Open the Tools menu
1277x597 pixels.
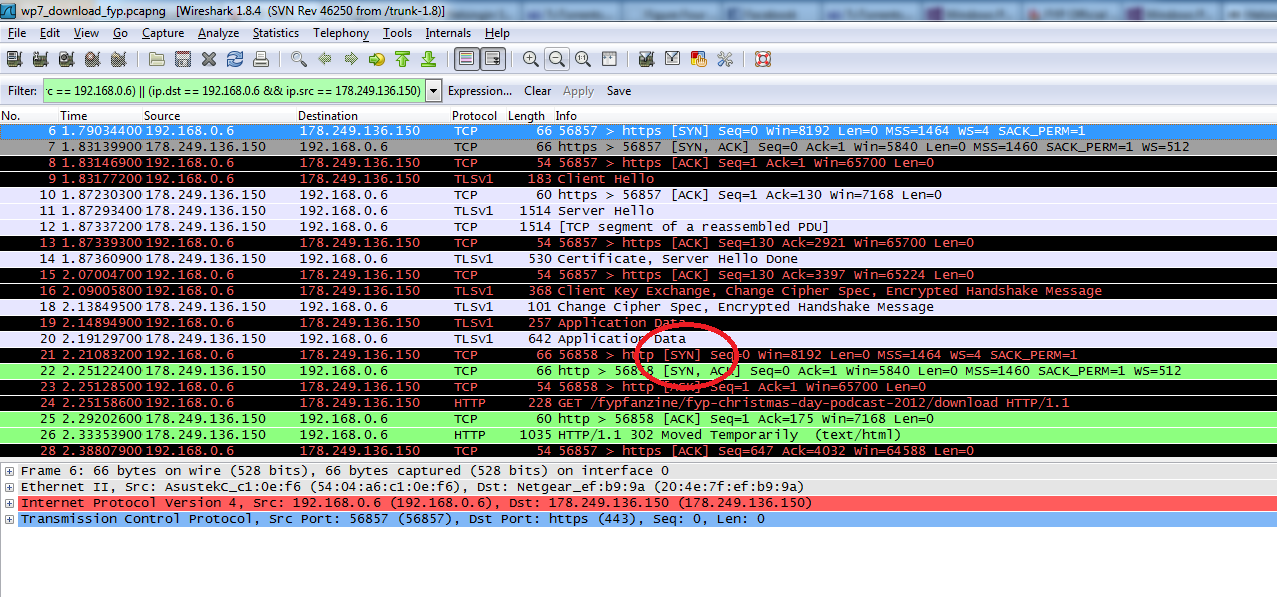397,33
